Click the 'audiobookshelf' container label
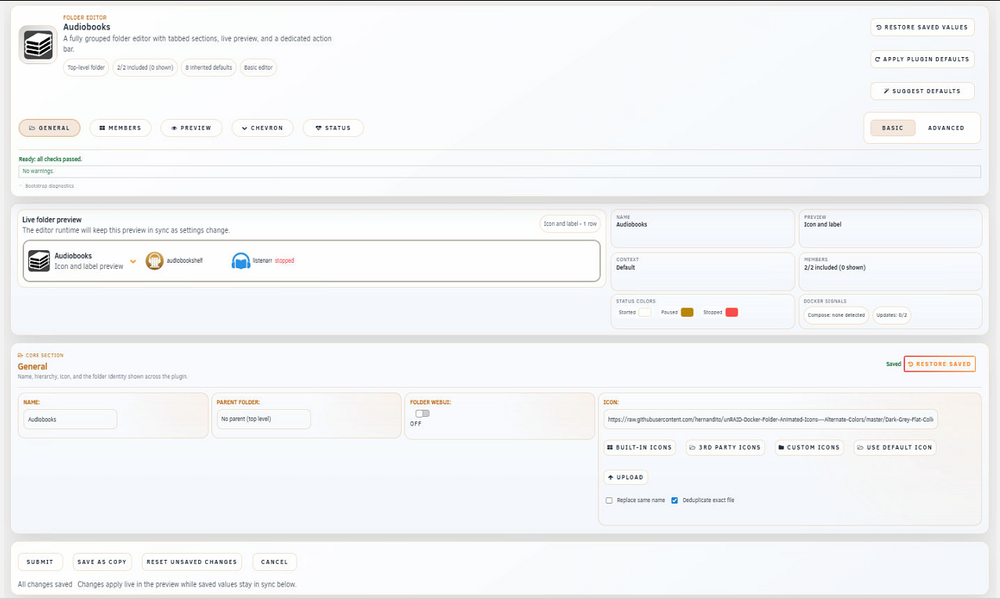The width and height of the screenshot is (1000, 599). click(x=185, y=260)
